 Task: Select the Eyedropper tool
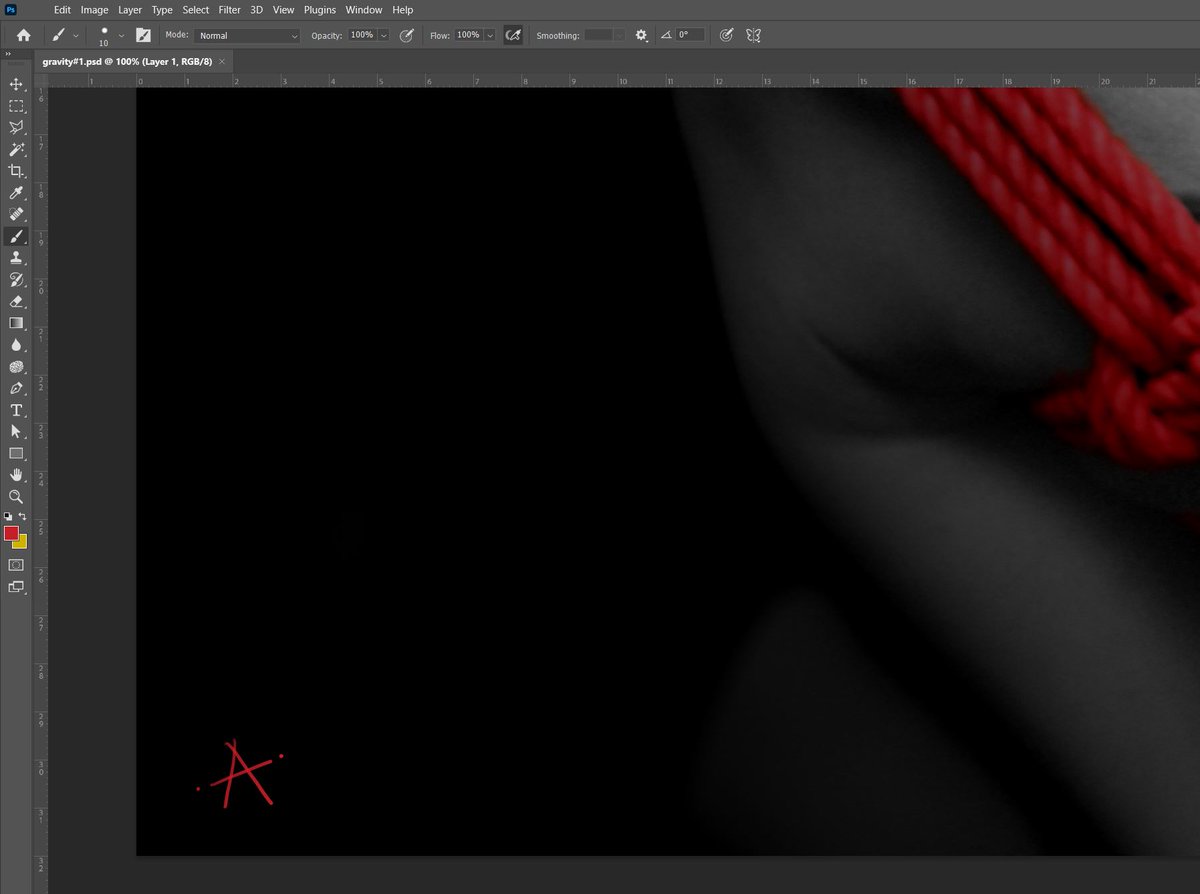16,192
